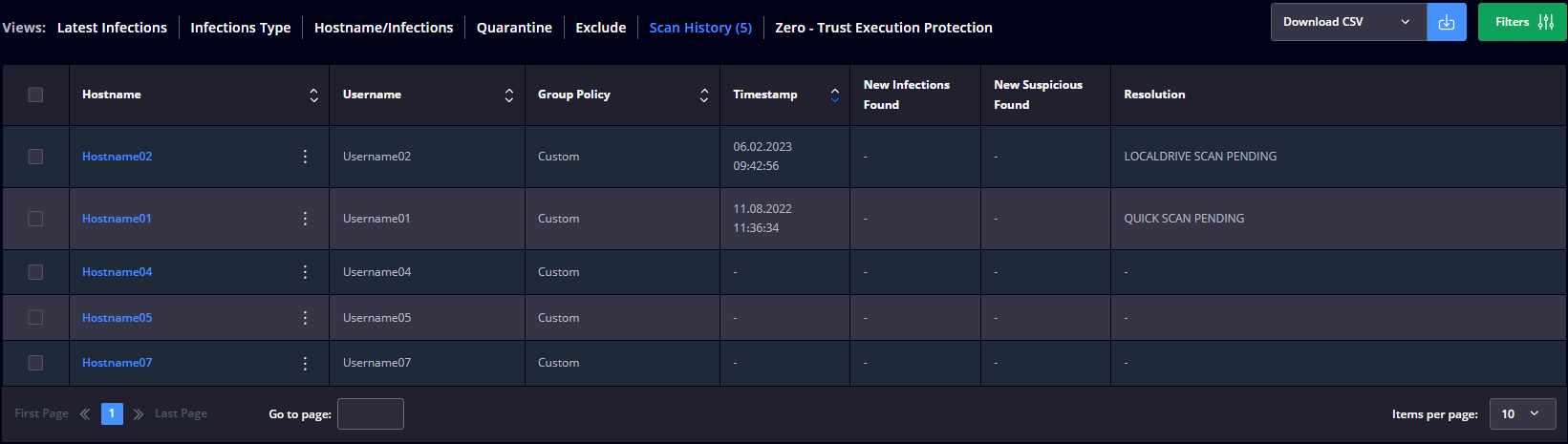
Task: Sort by Group Policy column arrows
Action: 704,95
